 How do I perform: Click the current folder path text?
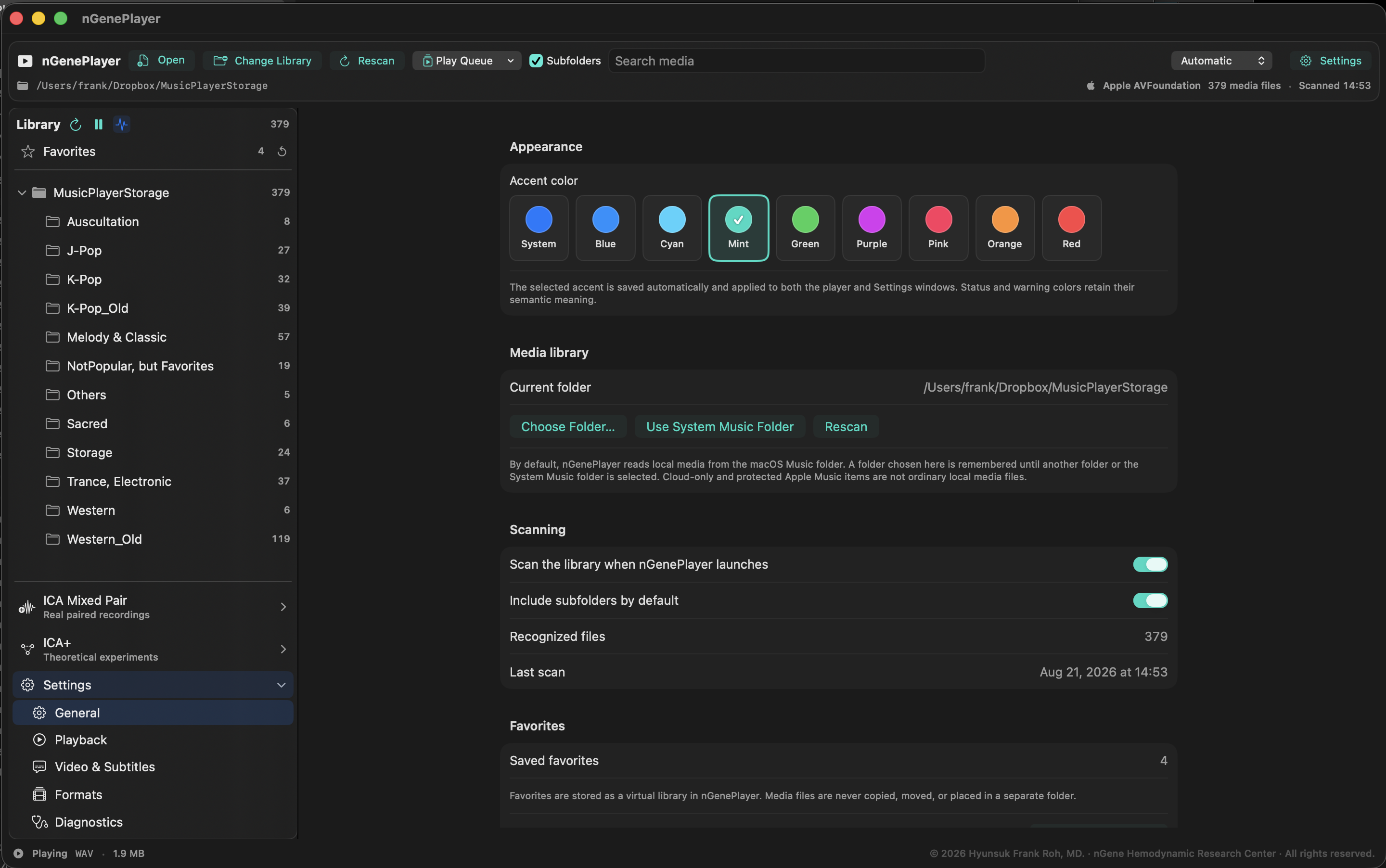[x=1045, y=387]
